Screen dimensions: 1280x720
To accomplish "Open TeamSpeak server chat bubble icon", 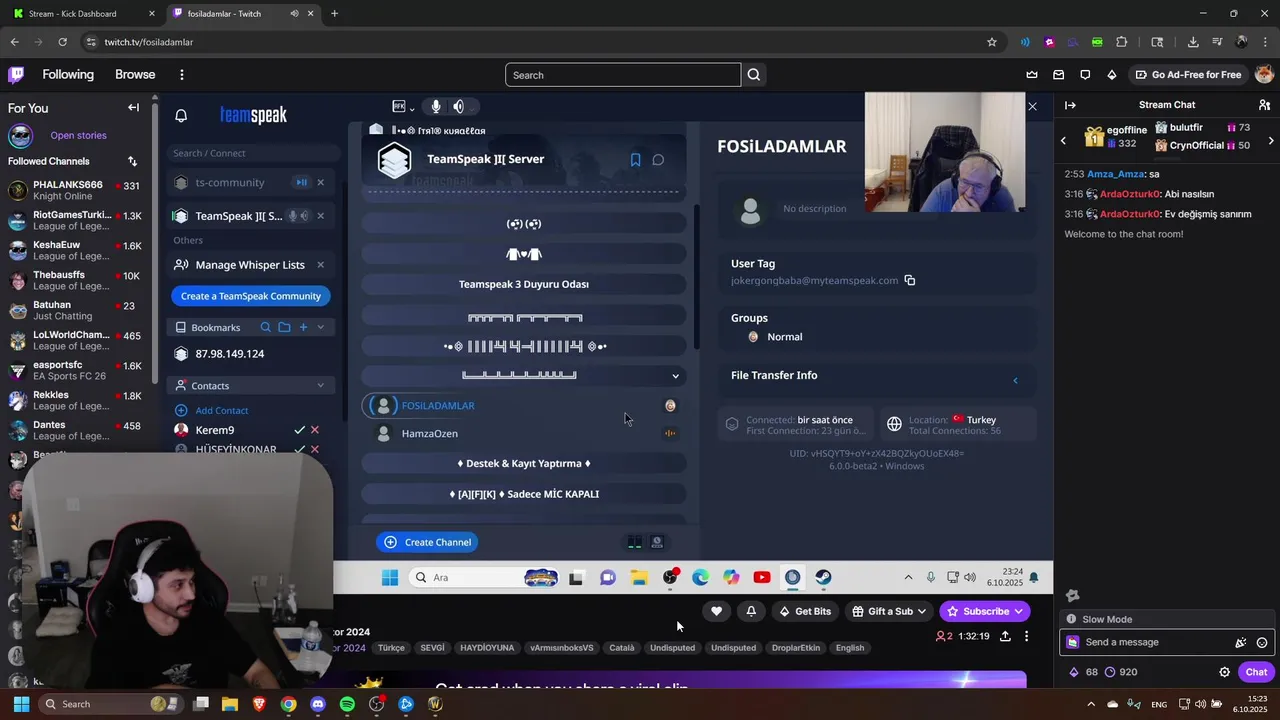I will 658,160.
